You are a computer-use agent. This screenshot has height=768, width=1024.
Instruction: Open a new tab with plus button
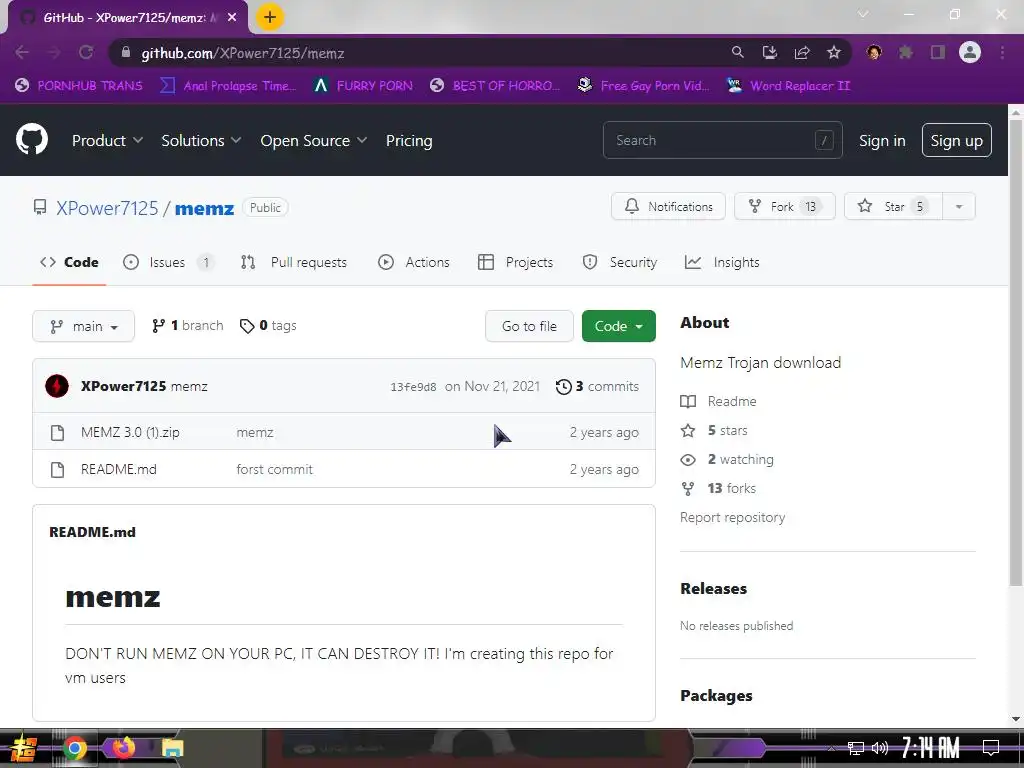(x=270, y=17)
